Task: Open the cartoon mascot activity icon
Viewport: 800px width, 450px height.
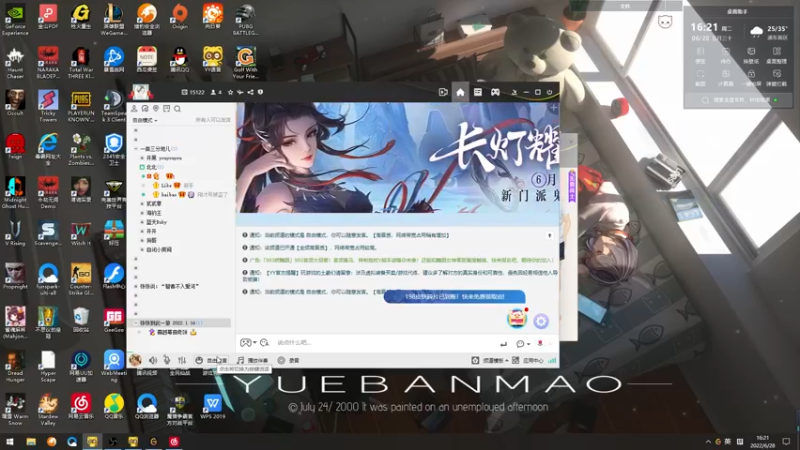Action: (x=517, y=318)
